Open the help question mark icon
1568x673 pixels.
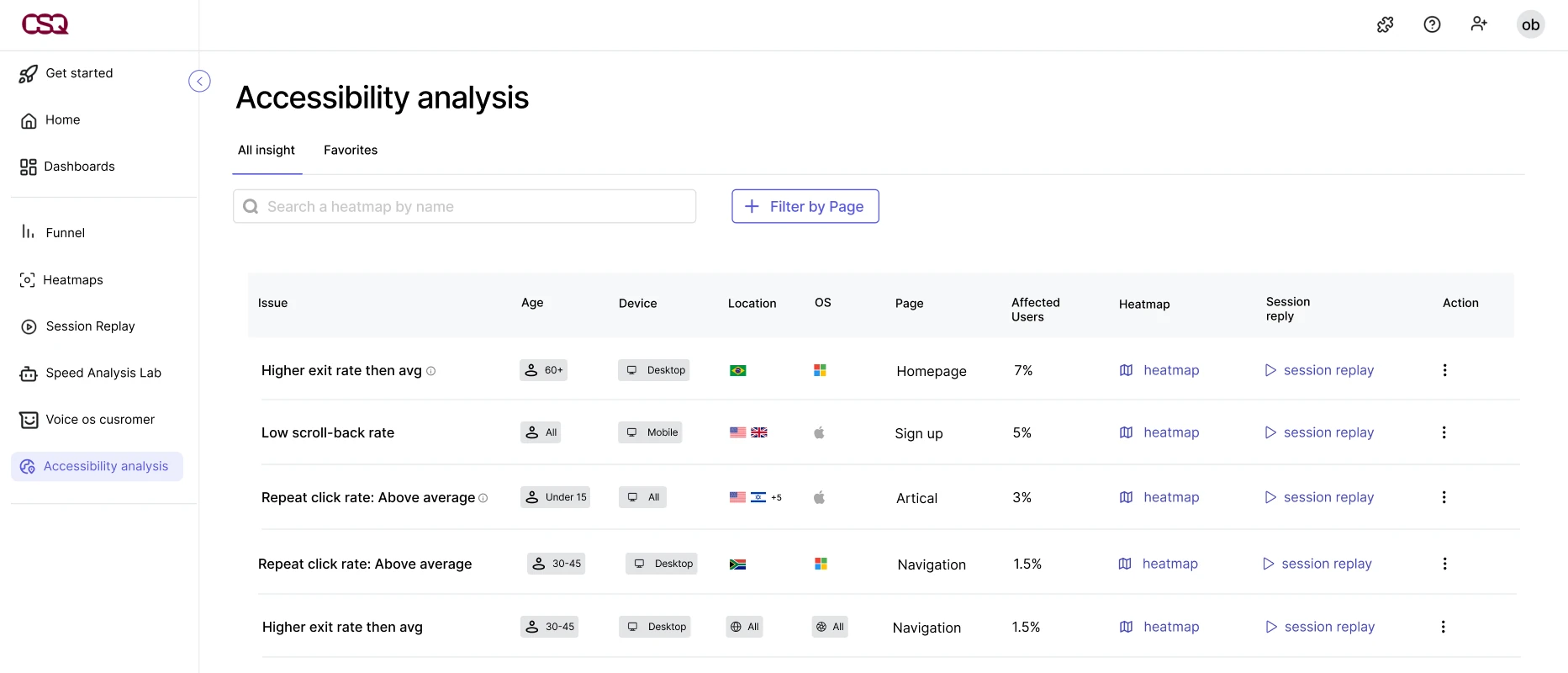pos(1433,25)
